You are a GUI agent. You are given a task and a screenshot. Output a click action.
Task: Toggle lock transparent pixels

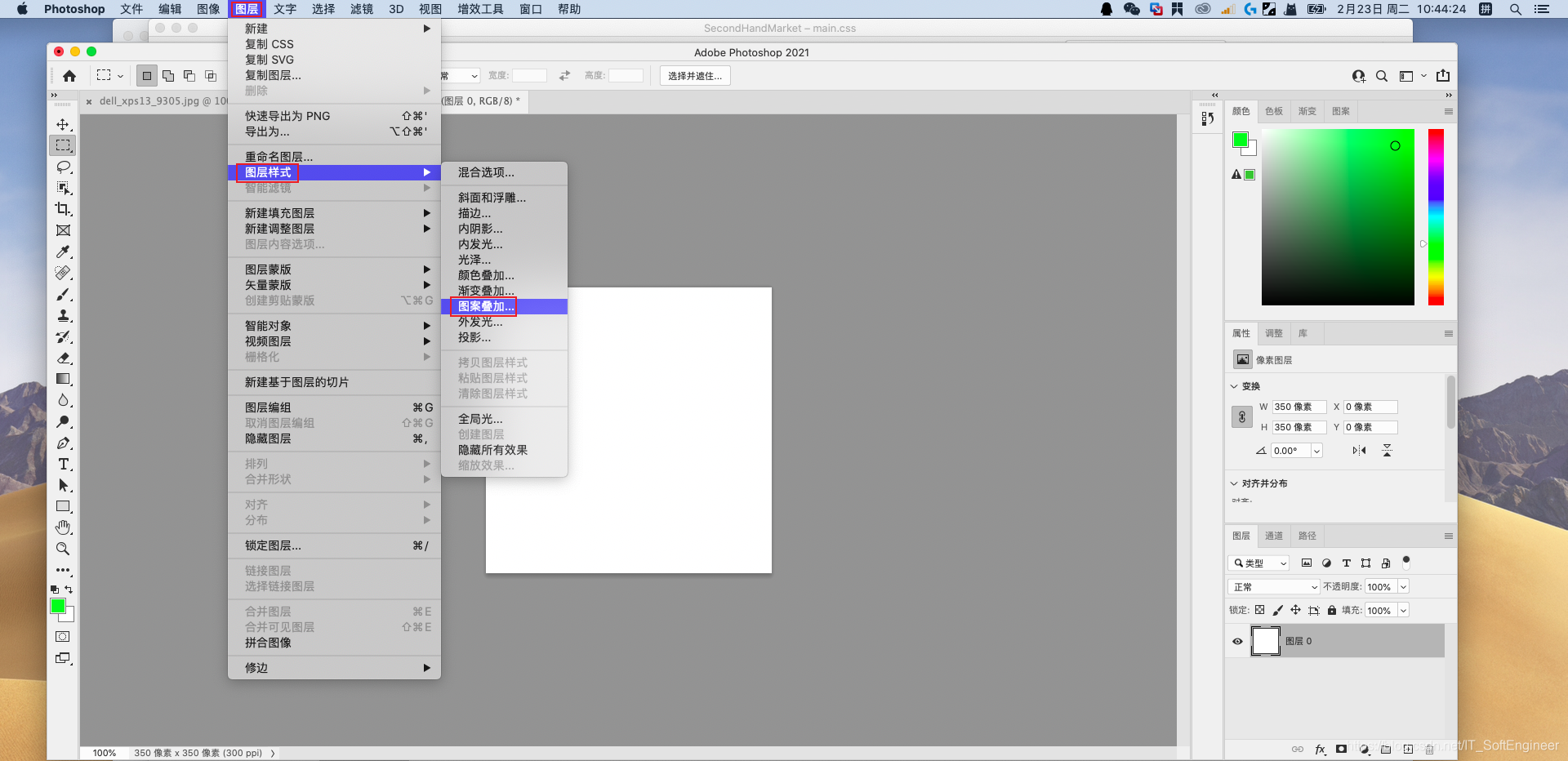pyautogui.click(x=1260, y=610)
